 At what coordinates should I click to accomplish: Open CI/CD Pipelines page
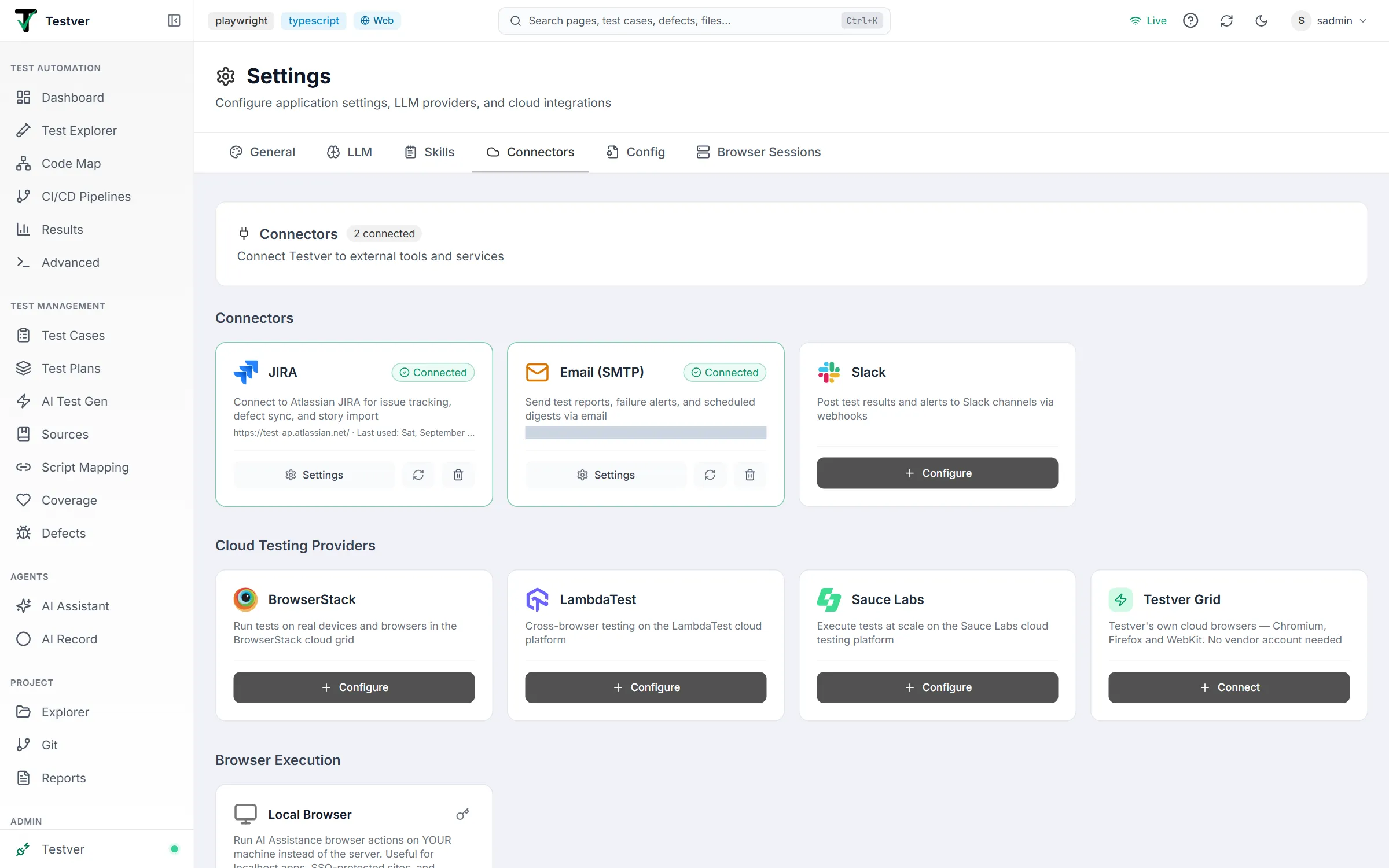point(97,196)
